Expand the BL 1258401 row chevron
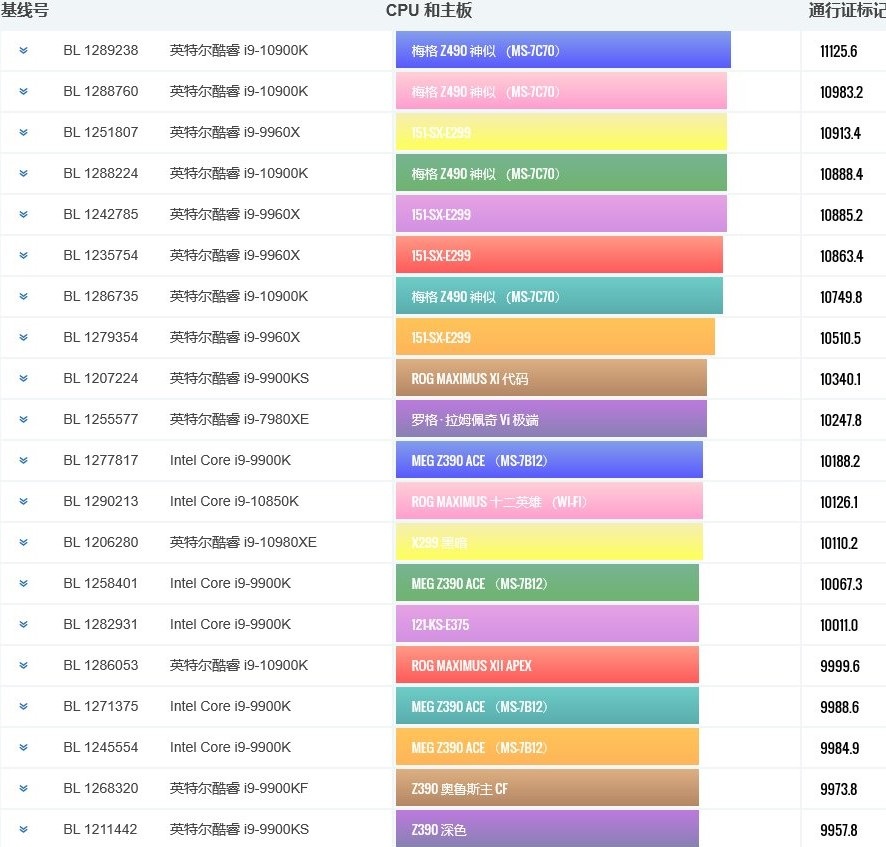Screen dimensions: 886x847 pyautogui.click(x=23, y=583)
